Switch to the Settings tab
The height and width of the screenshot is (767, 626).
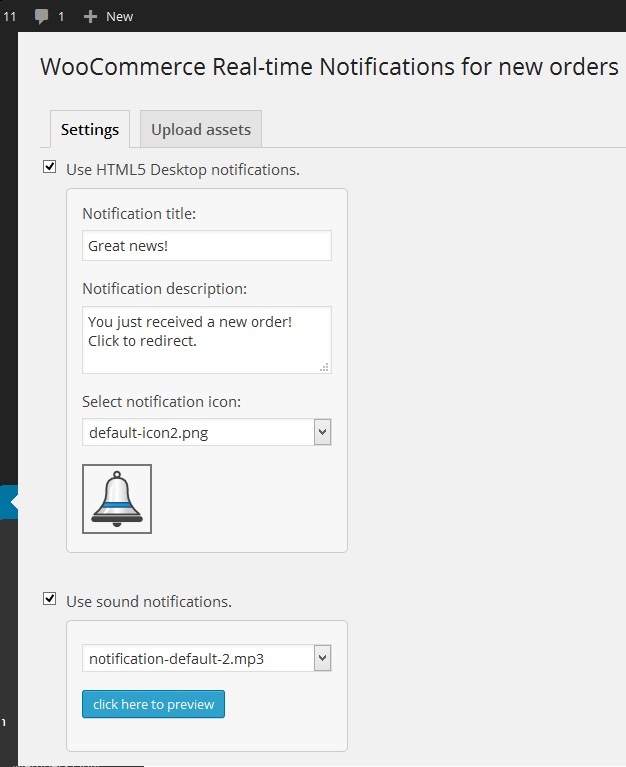tap(90, 129)
